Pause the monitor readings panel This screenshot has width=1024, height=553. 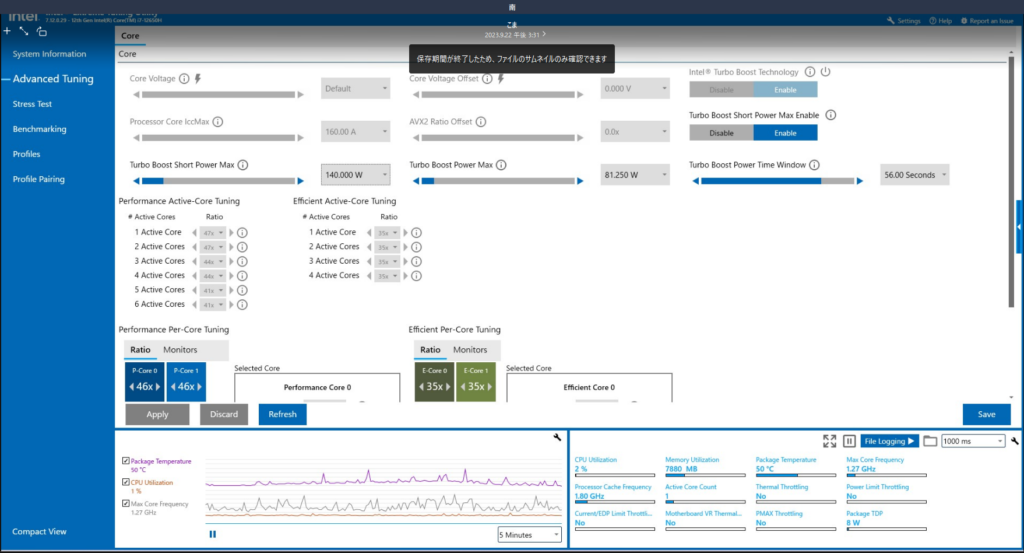[x=849, y=441]
